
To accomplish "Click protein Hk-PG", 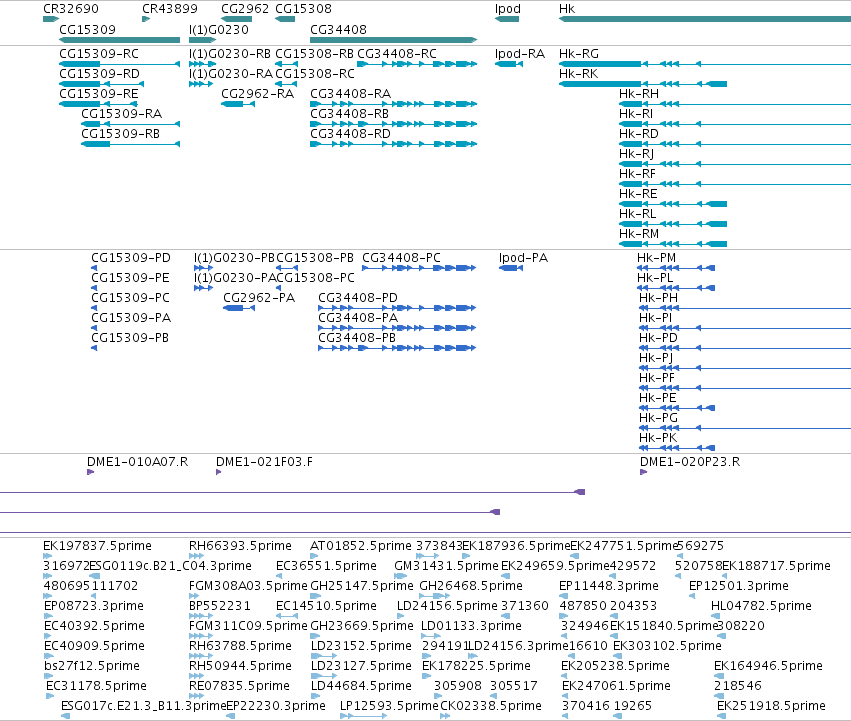I will coord(658,418).
